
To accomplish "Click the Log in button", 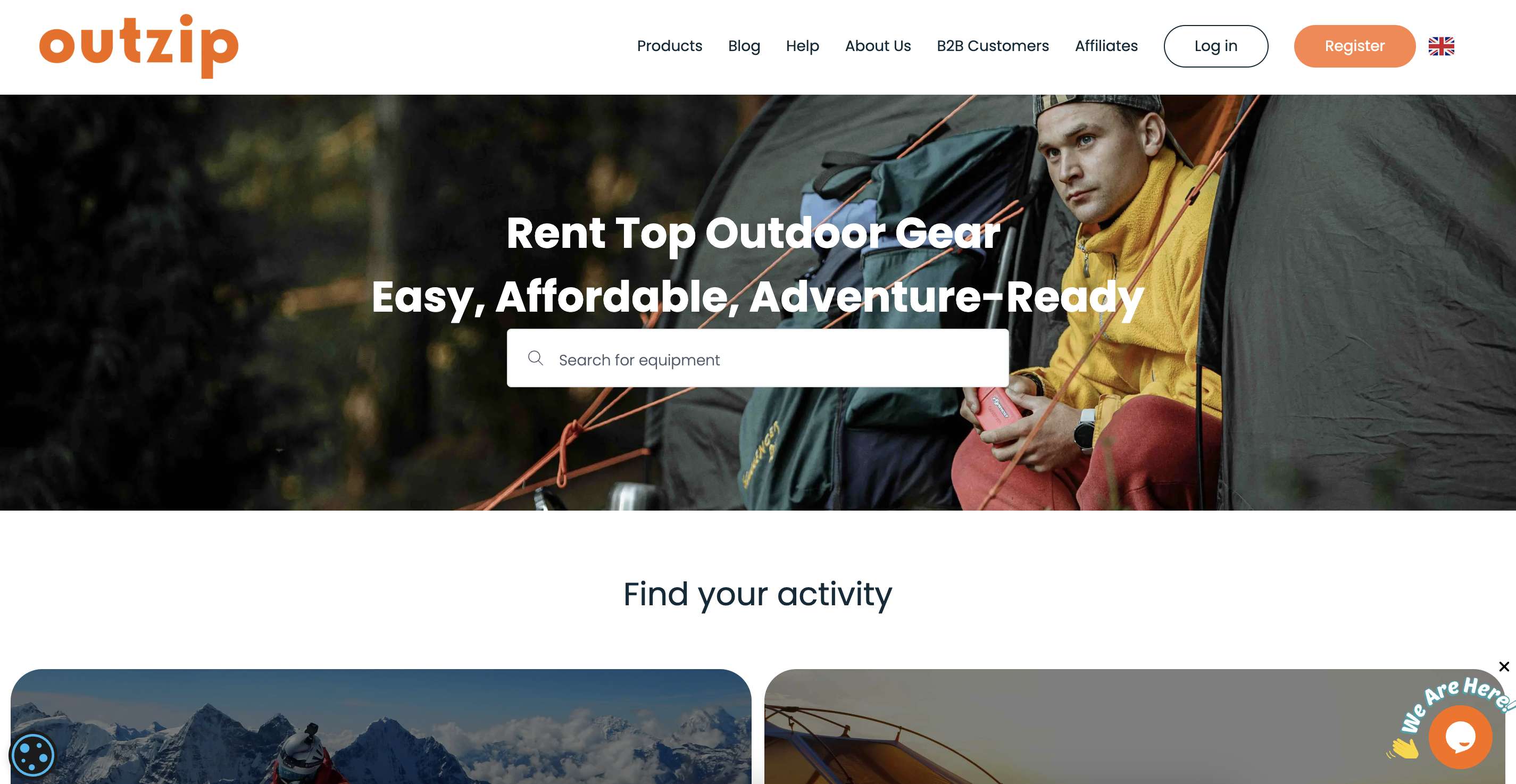I will [1215, 46].
